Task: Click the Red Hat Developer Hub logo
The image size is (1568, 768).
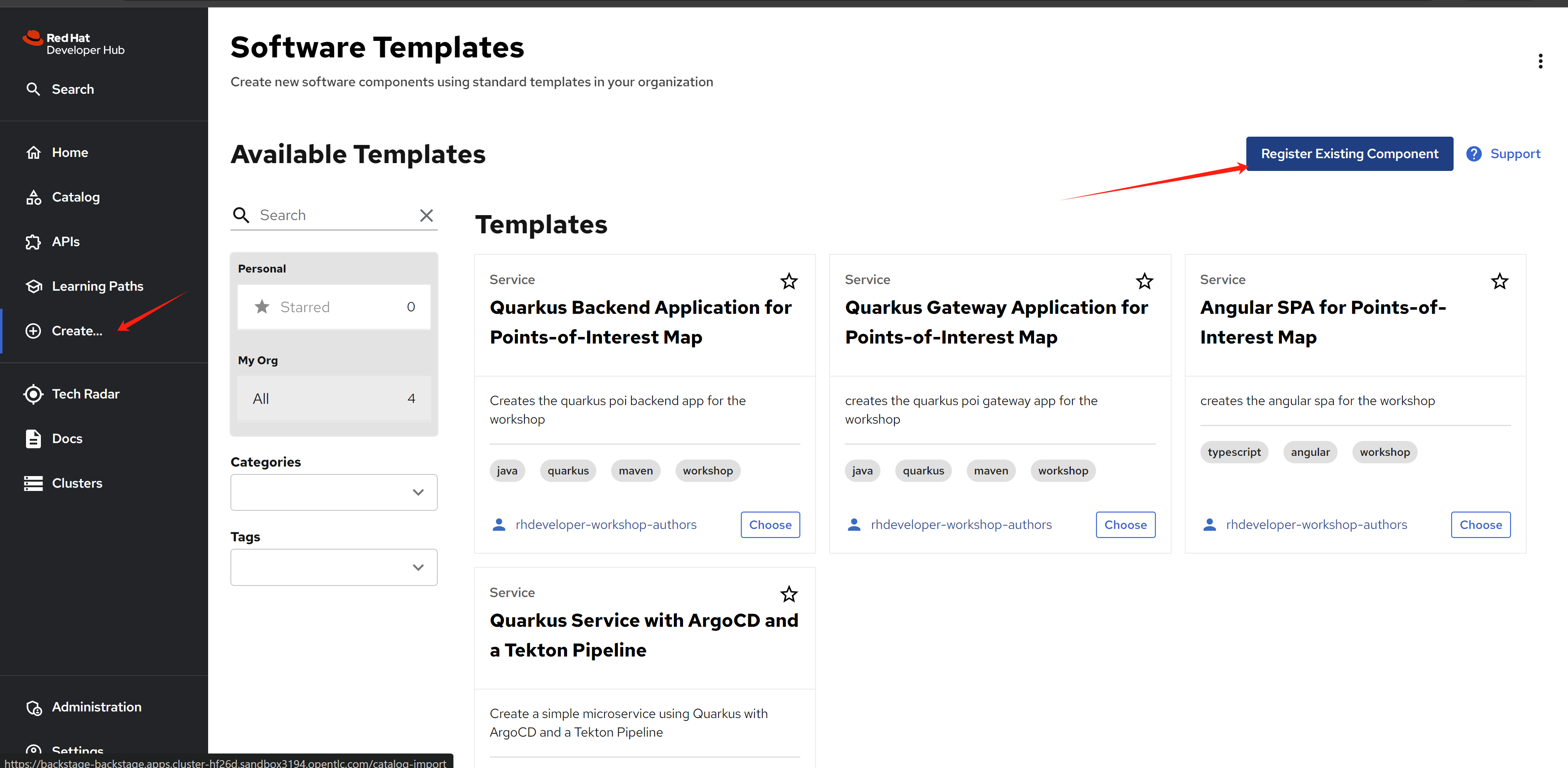Action: (74, 43)
